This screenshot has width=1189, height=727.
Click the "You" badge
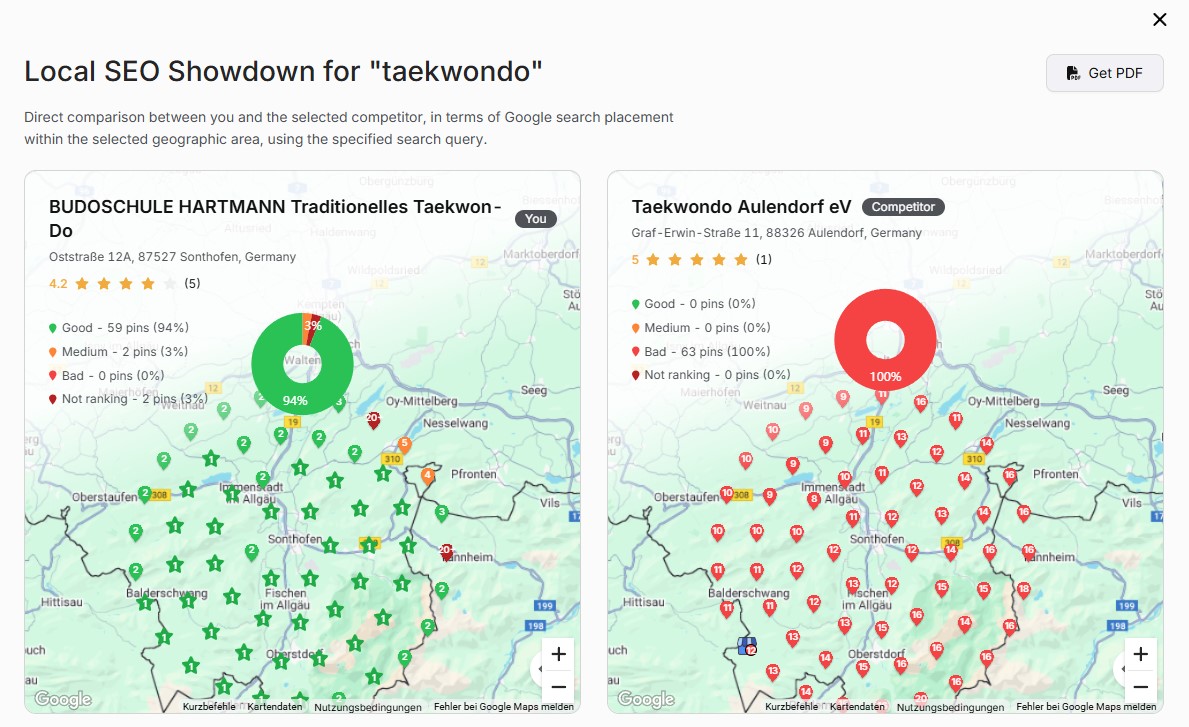tap(535, 219)
